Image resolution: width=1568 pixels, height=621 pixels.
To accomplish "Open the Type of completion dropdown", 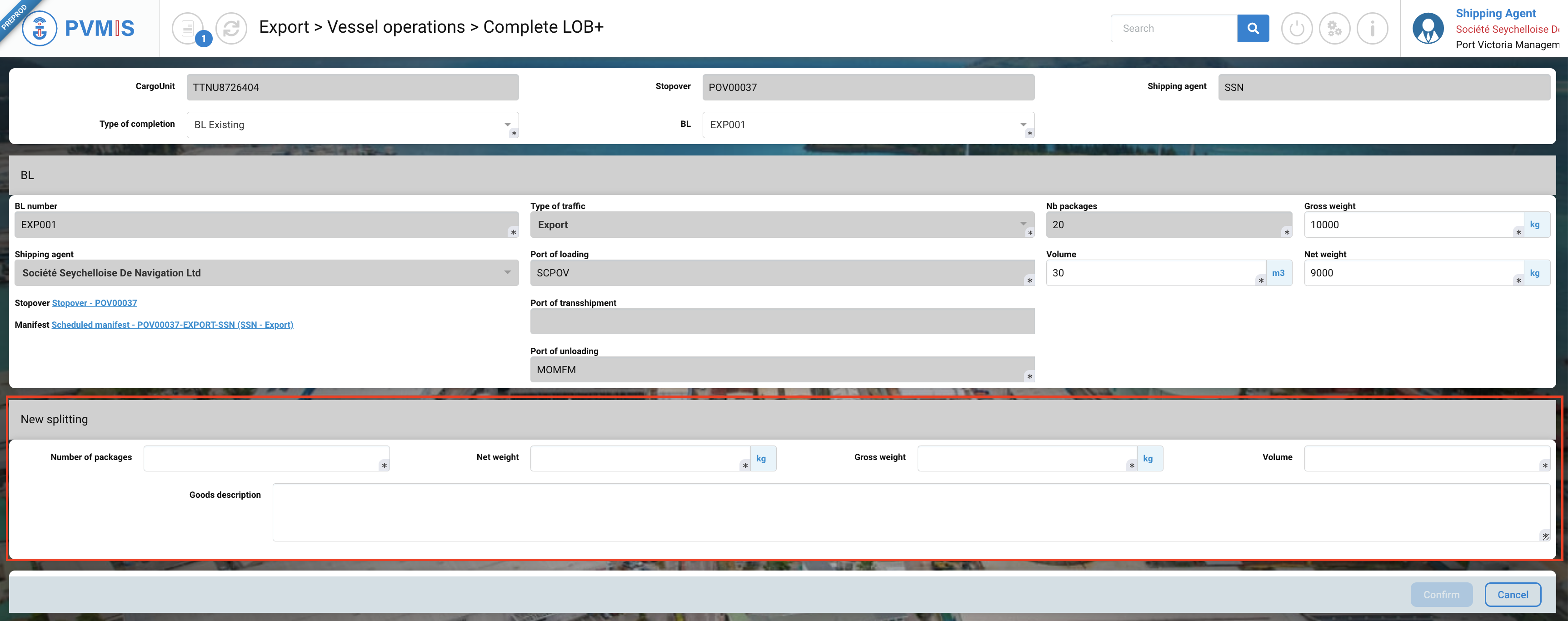I will 352,125.
